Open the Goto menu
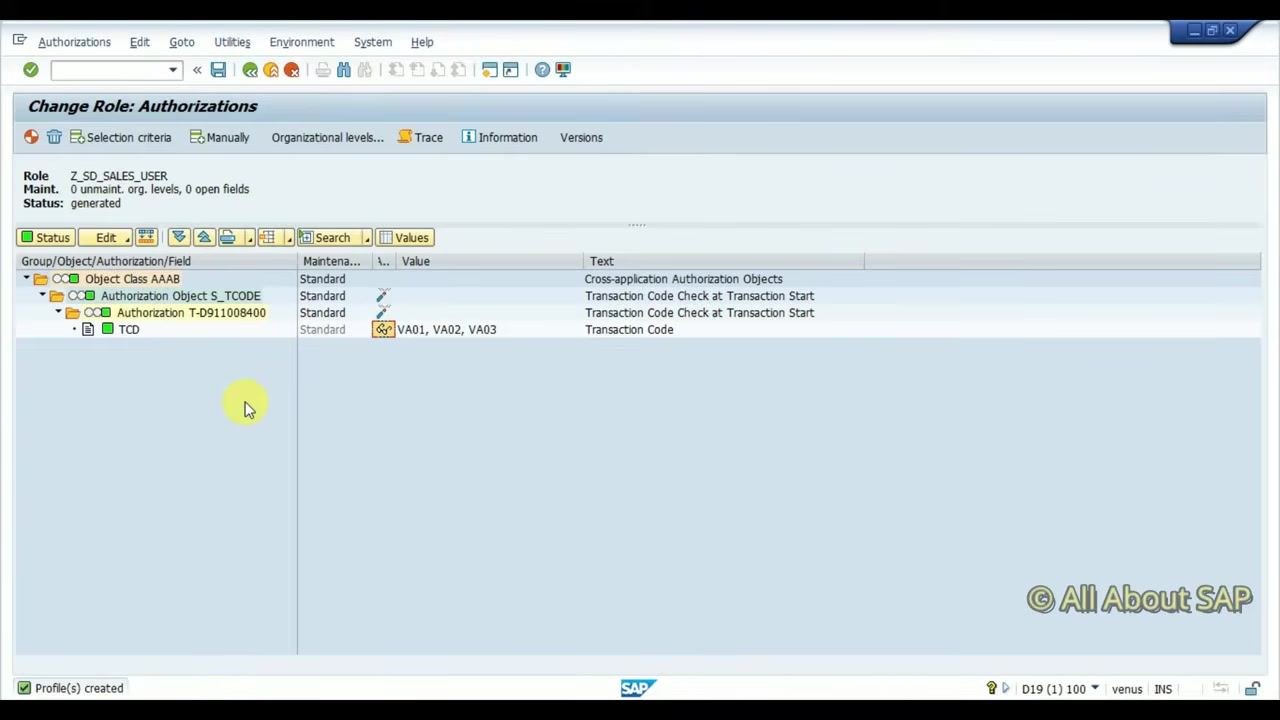Viewport: 1280px width, 720px height. [182, 42]
